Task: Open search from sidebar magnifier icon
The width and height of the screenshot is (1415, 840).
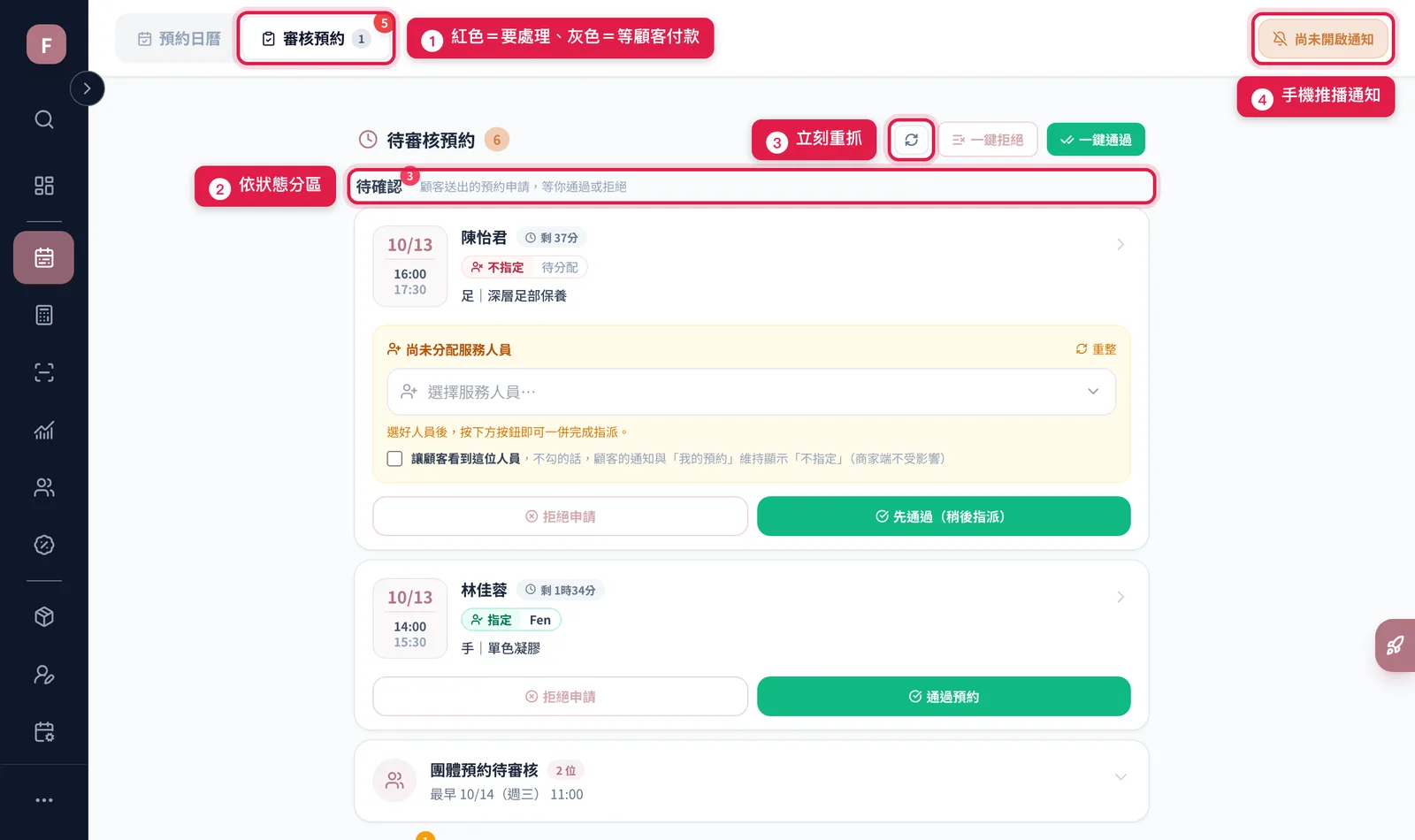Action: pos(44,119)
